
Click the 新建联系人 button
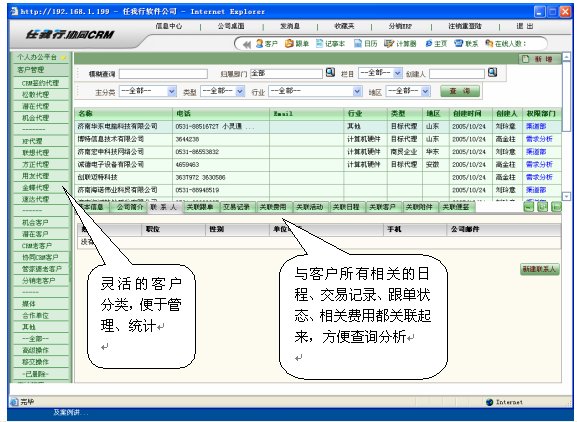540,269
